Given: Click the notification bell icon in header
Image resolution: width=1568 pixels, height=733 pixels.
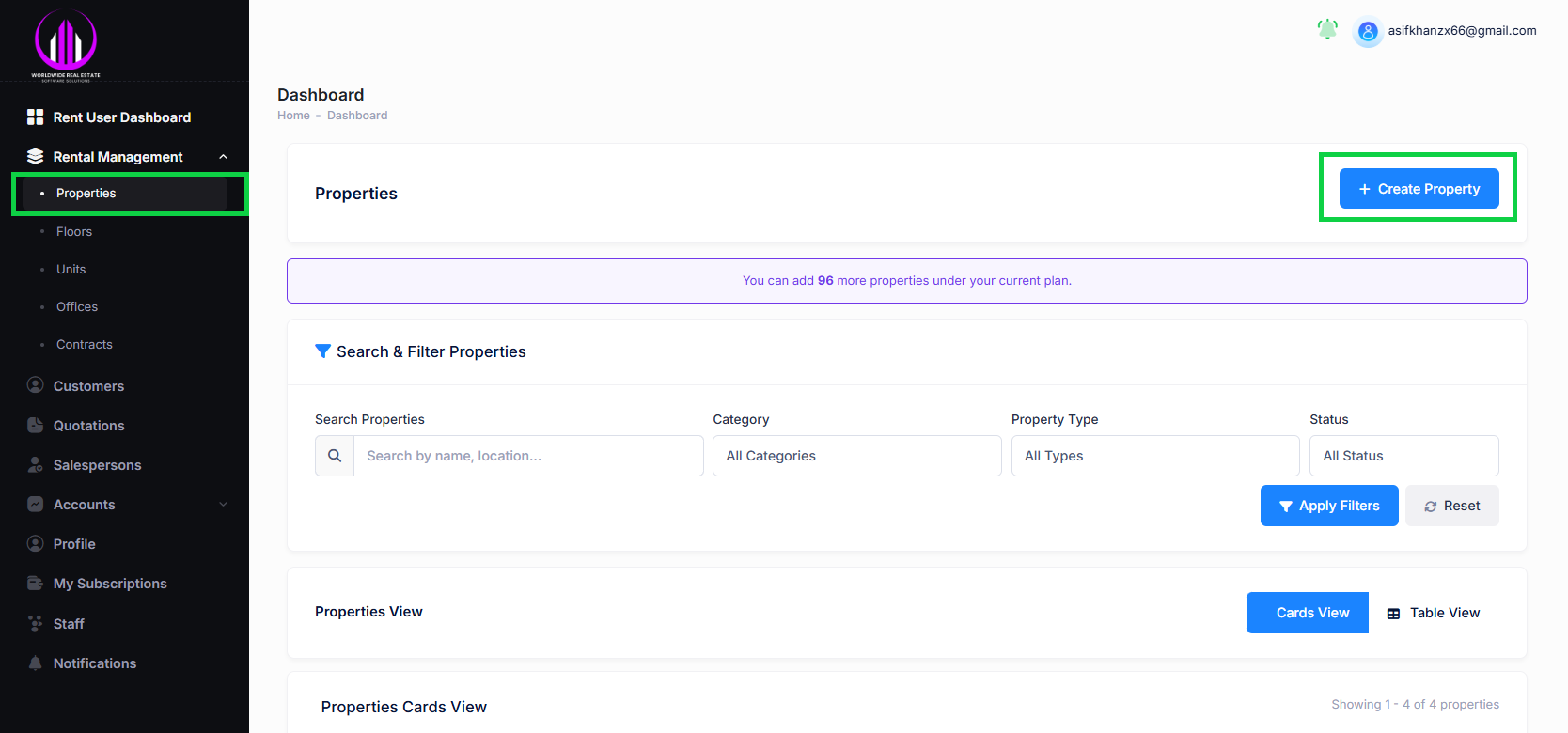Looking at the screenshot, I should (1326, 30).
